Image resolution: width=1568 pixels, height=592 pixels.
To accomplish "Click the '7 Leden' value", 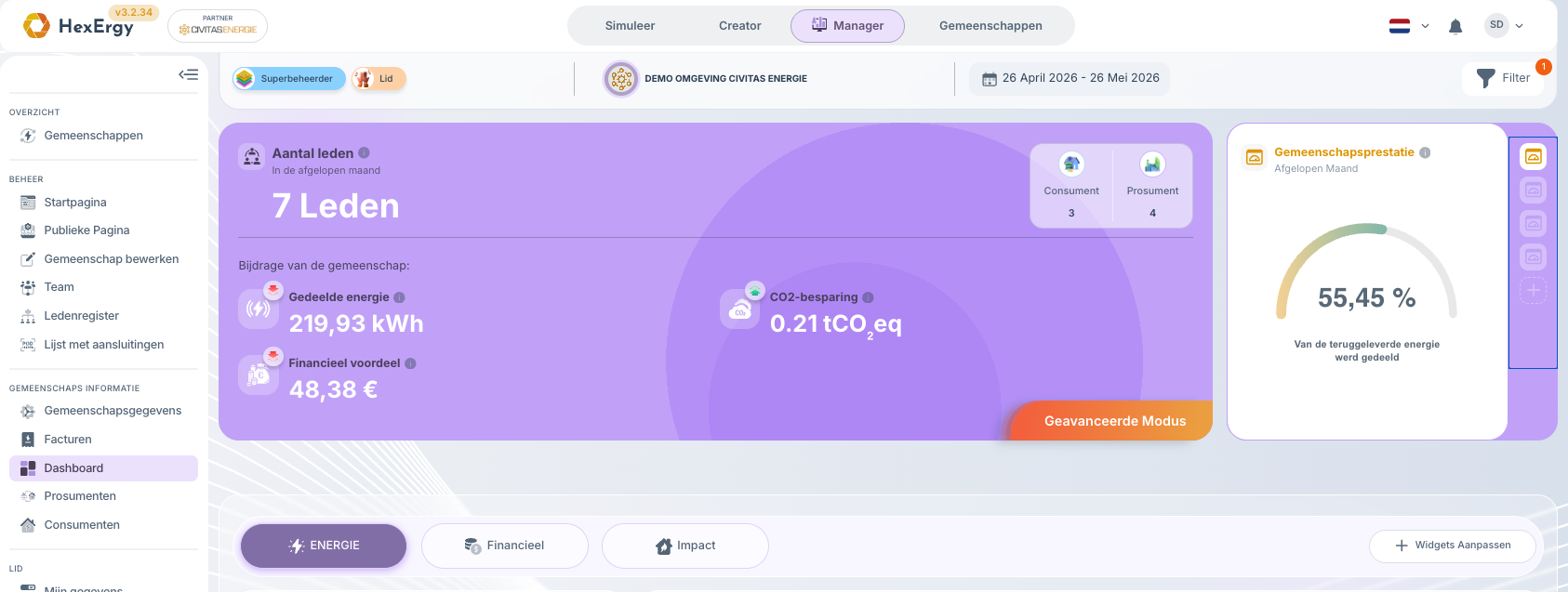I will (336, 205).
